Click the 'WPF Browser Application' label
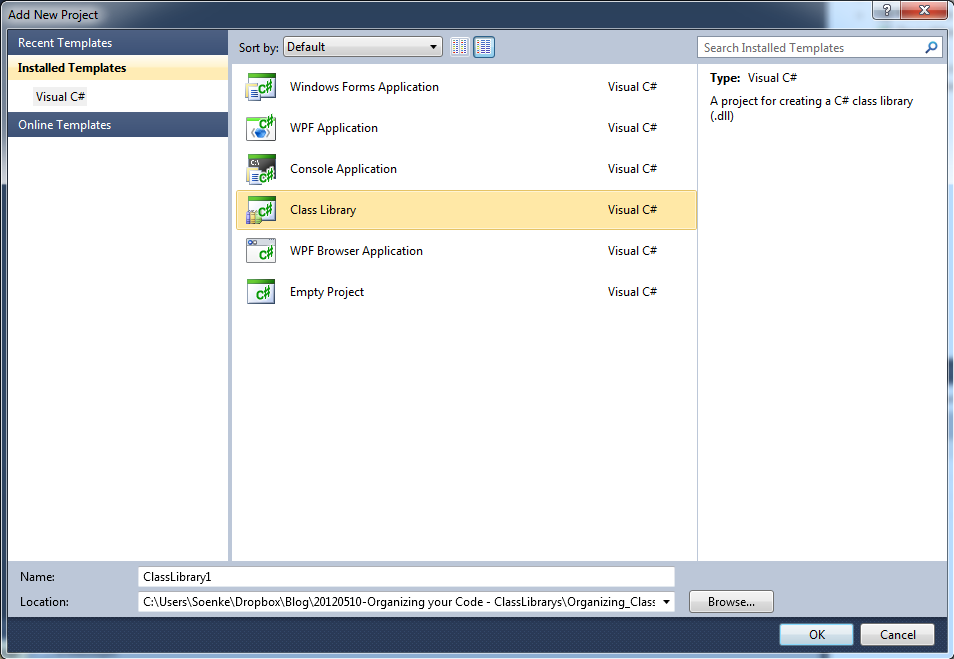Viewport: 954px width, 659px height. (356, 251)
